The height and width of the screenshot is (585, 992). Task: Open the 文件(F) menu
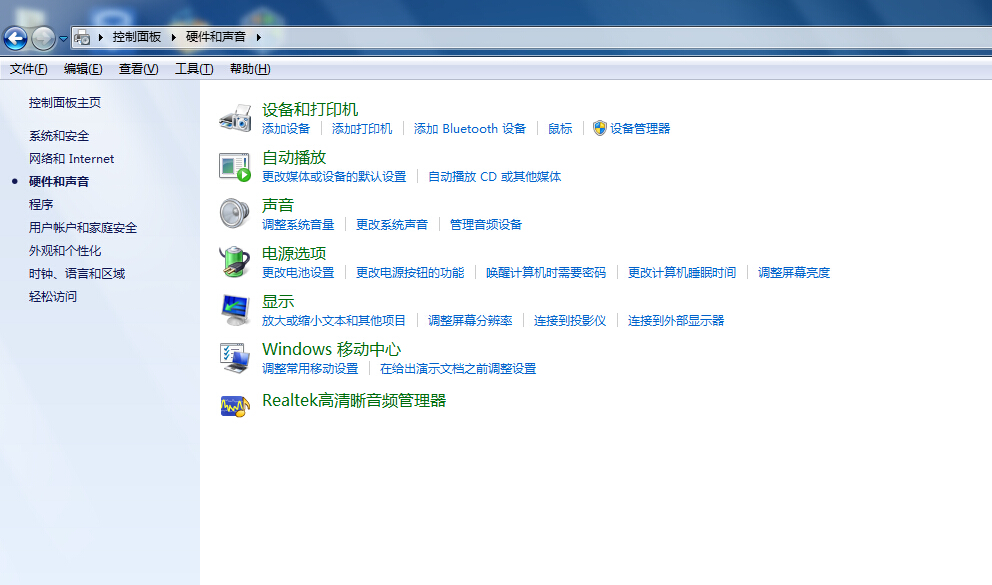tap(28, 69)
